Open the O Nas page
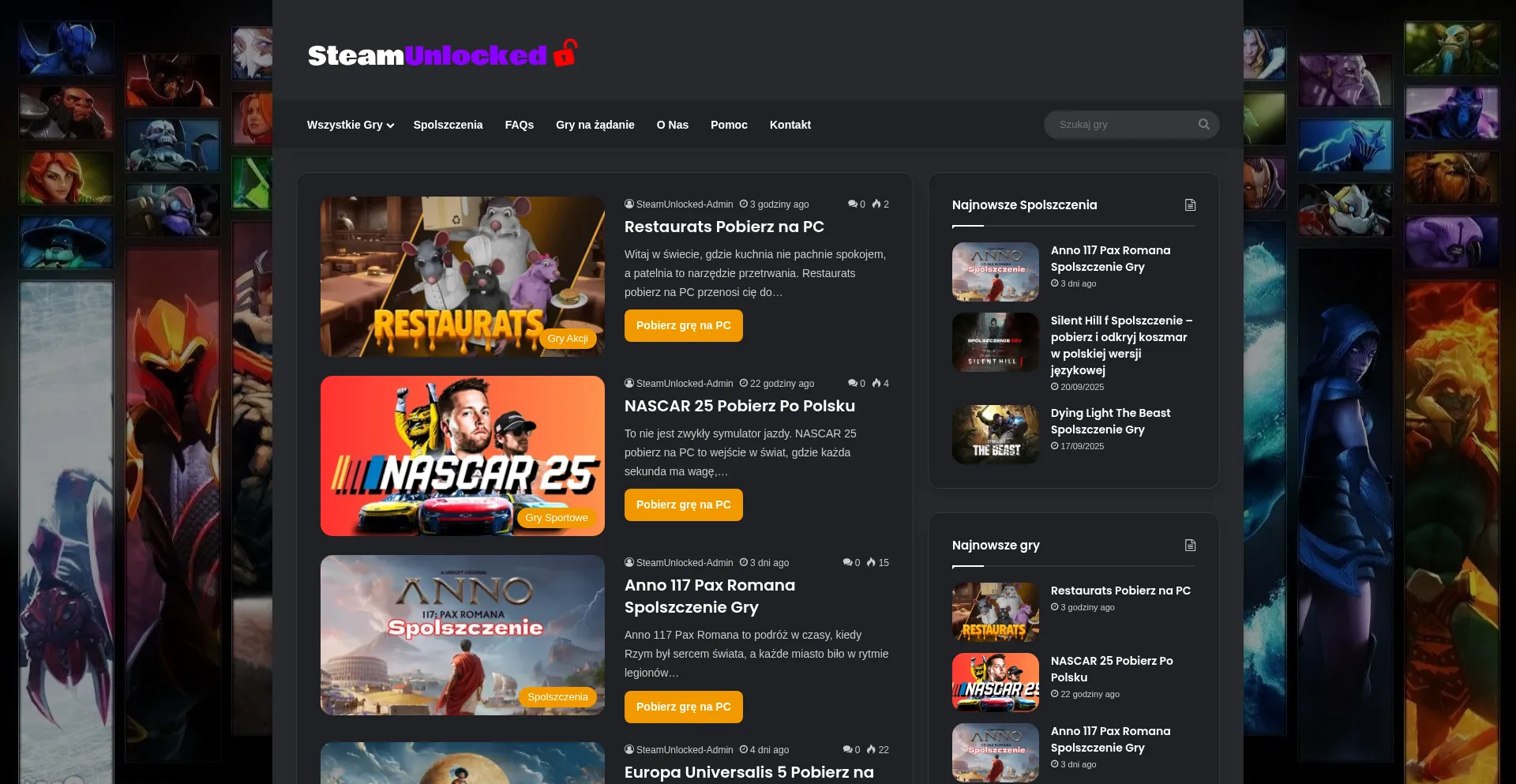 click(x=673, y=125)
